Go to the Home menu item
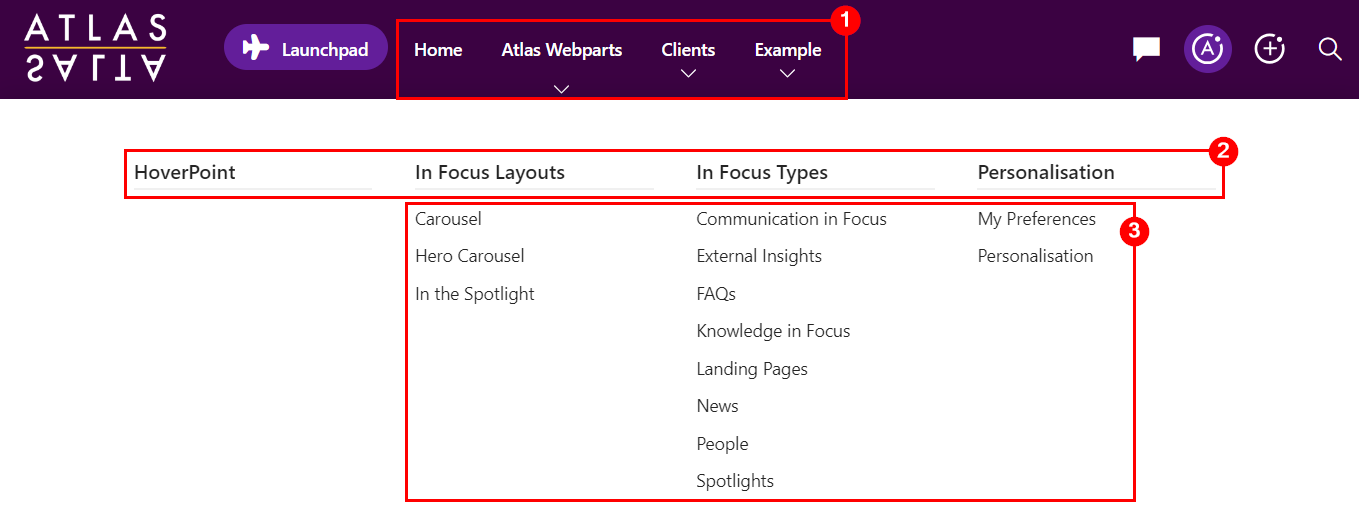Screen dimensions: 1359x517 click(x=438, y=50)
